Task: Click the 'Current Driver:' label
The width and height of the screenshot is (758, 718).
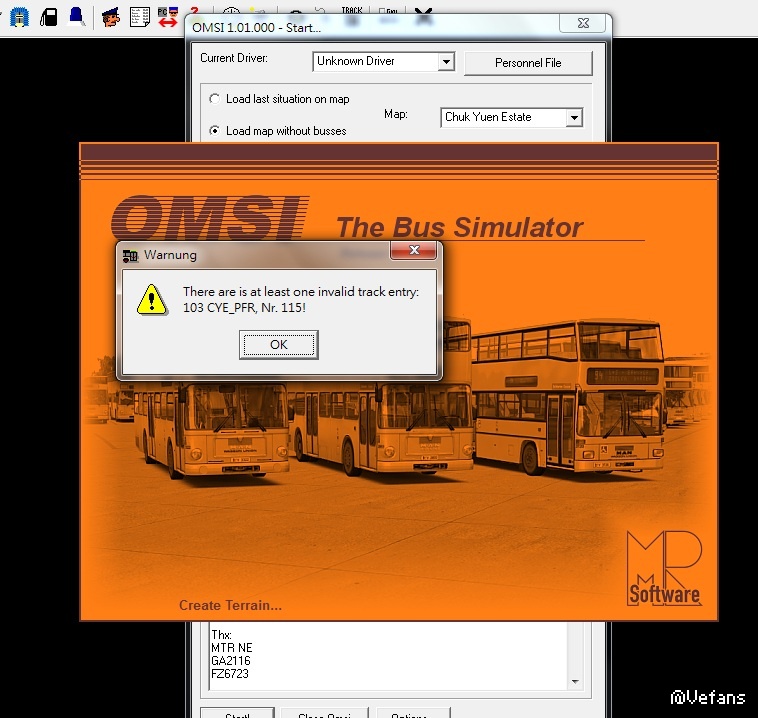Action: coord(233,58)
